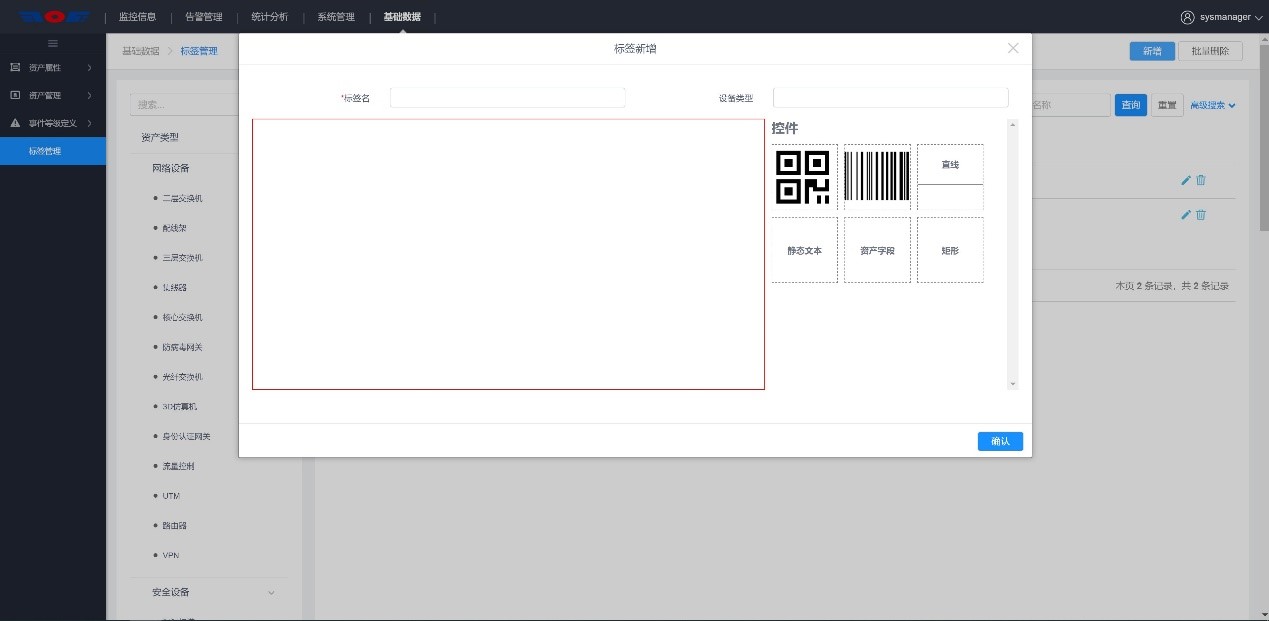Open the 设备类型 dropdown field
This screenshot has width=1269, height=621.
pos(890,98)
